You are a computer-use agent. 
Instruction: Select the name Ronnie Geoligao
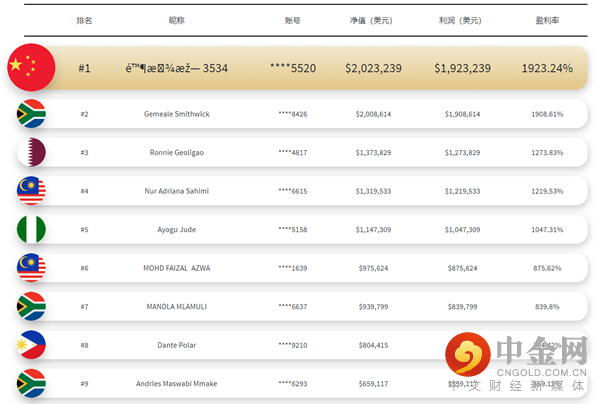177,152
